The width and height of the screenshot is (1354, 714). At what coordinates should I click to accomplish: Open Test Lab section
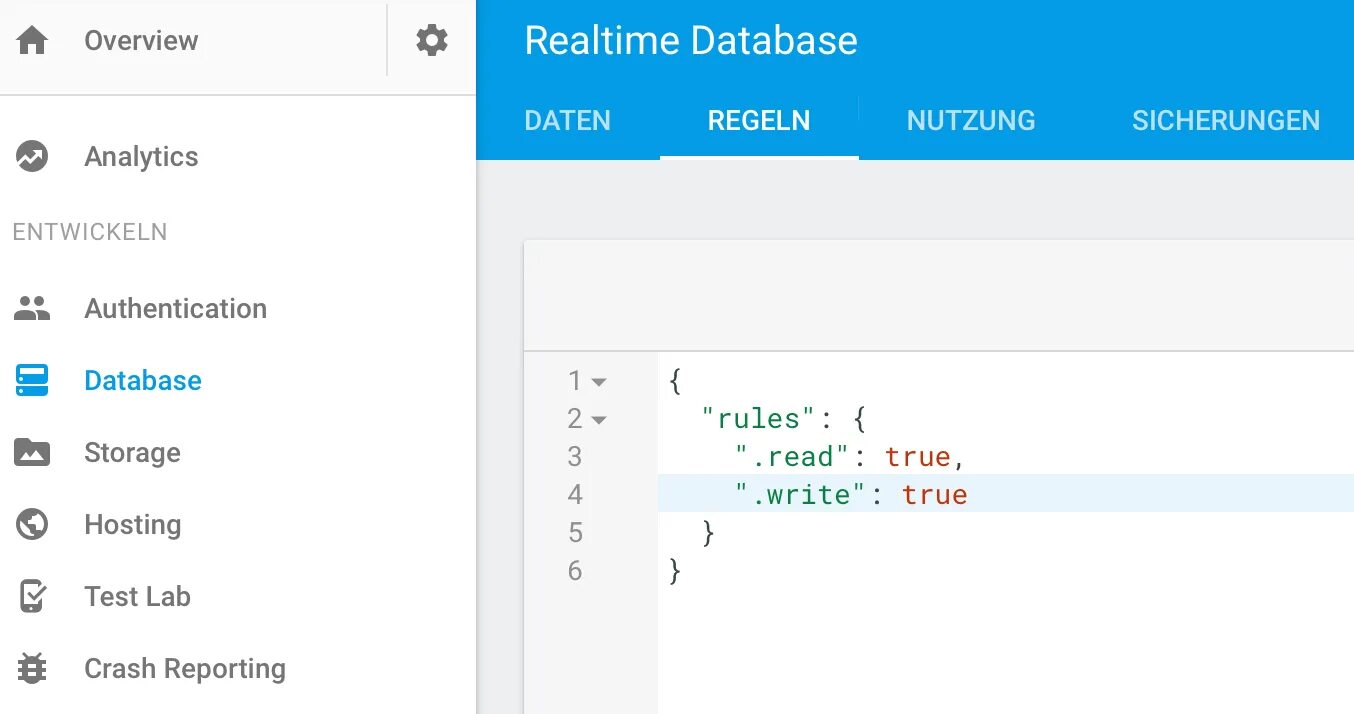tap(137, 597)
